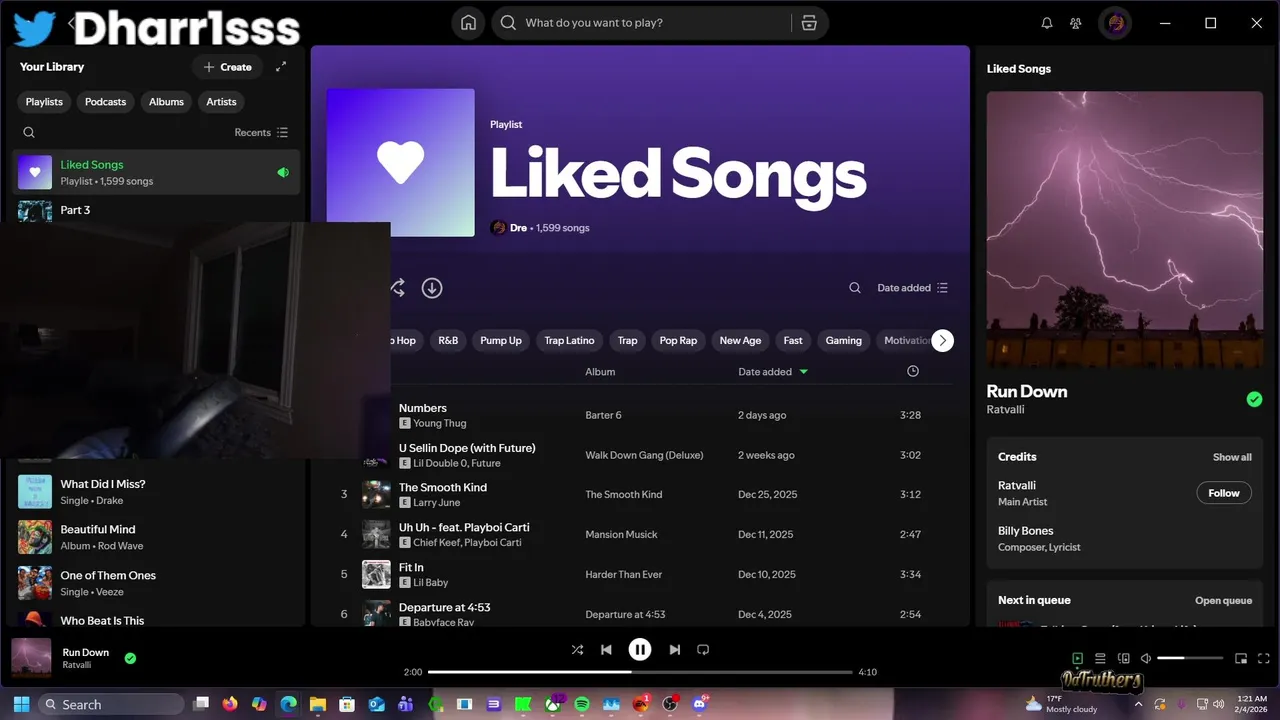Open the profile avatar menu

click(x=1115, y=23)
